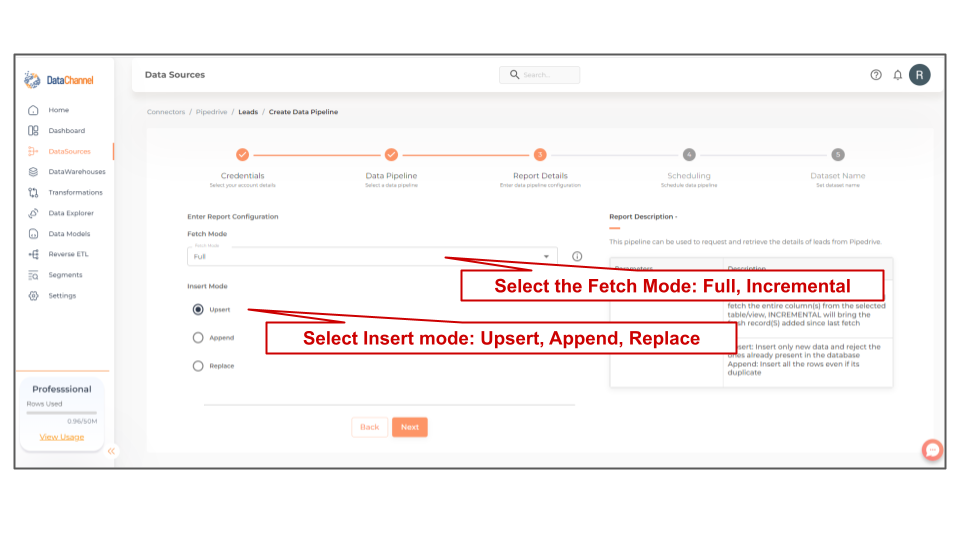This screenshot has height=540, width=960.
Task: Click Scheduling step circle 4
Action: tap(689, 155)
